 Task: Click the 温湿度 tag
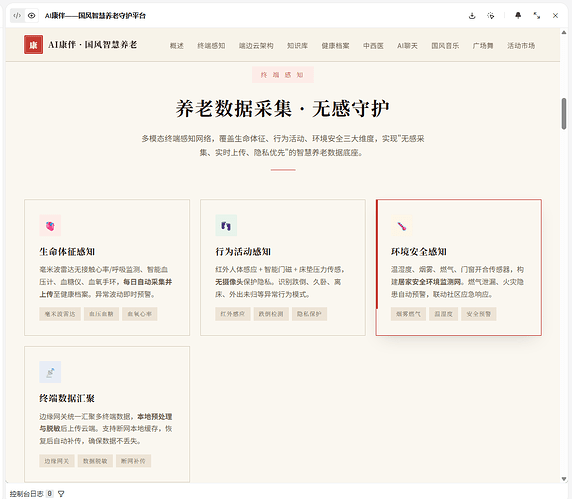click(444, 314)
